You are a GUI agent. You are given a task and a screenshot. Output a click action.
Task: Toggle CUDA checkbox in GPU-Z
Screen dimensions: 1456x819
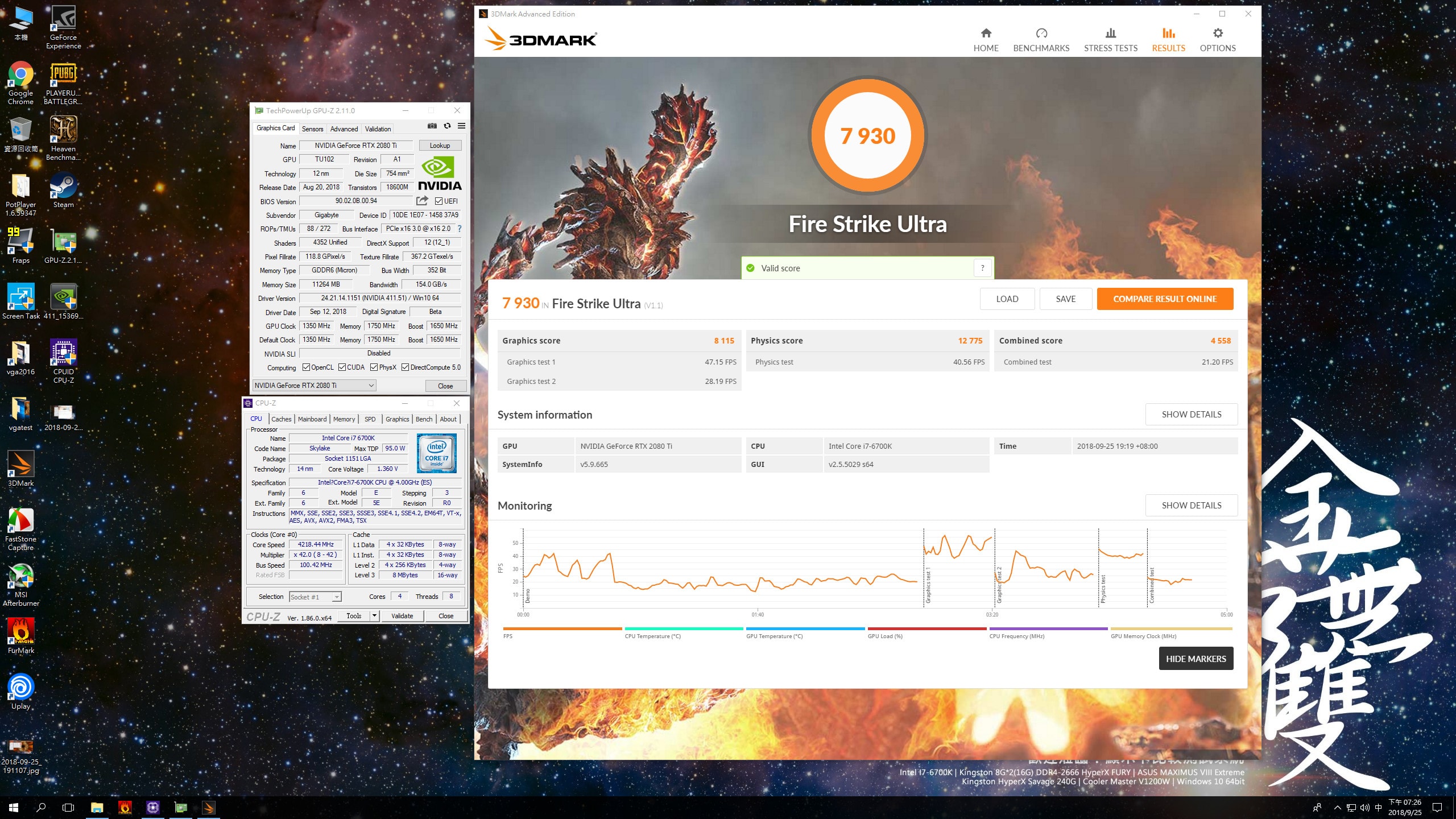[x=342, y=367]
